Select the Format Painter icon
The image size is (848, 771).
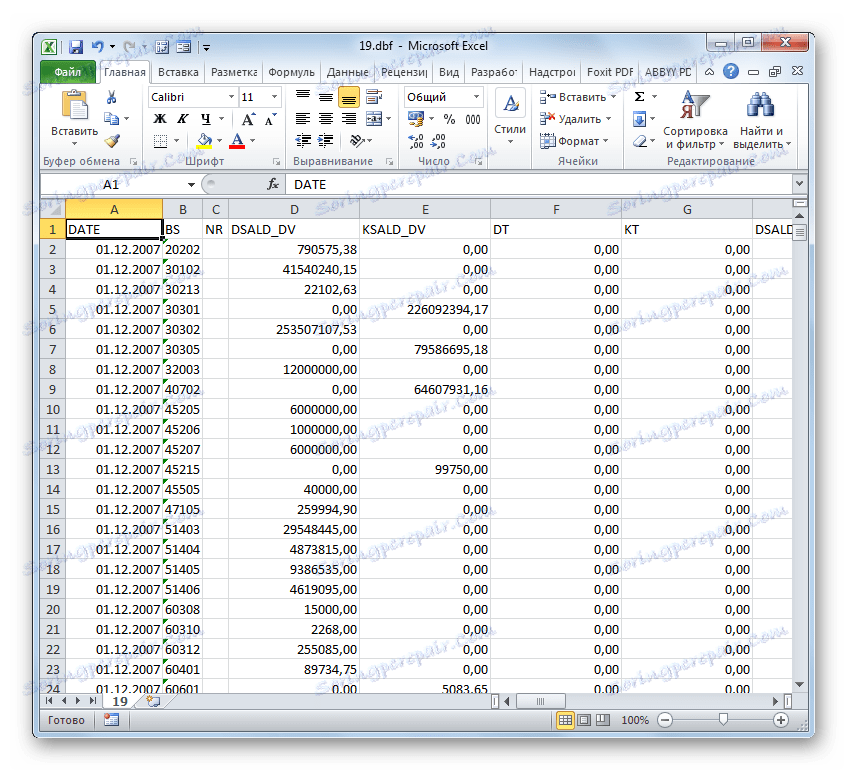113,141
